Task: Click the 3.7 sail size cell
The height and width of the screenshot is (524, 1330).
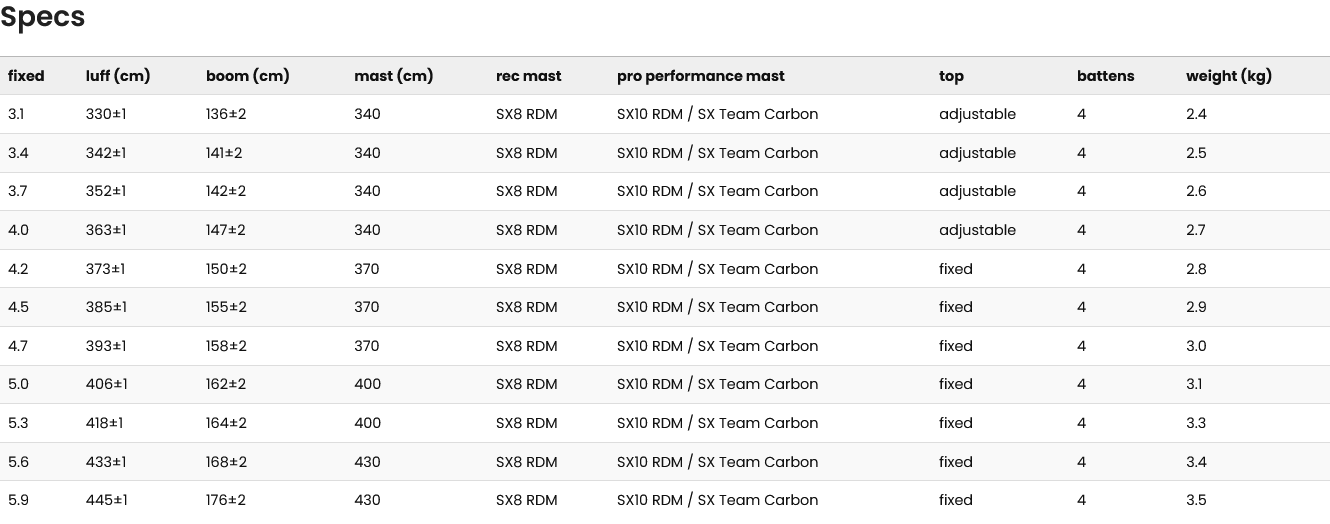Action: tap(17, 191)
